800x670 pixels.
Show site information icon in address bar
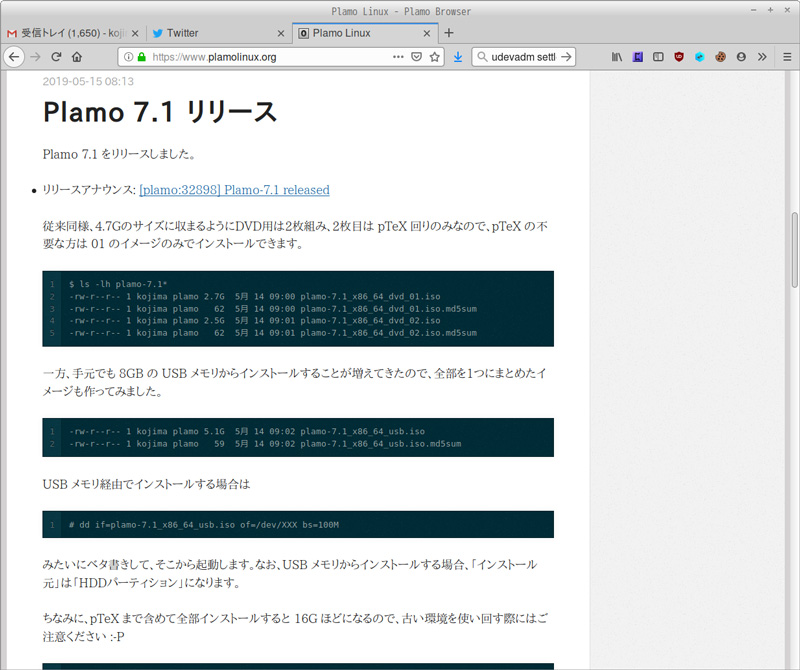pyautogui.click(x=129, y=57)
